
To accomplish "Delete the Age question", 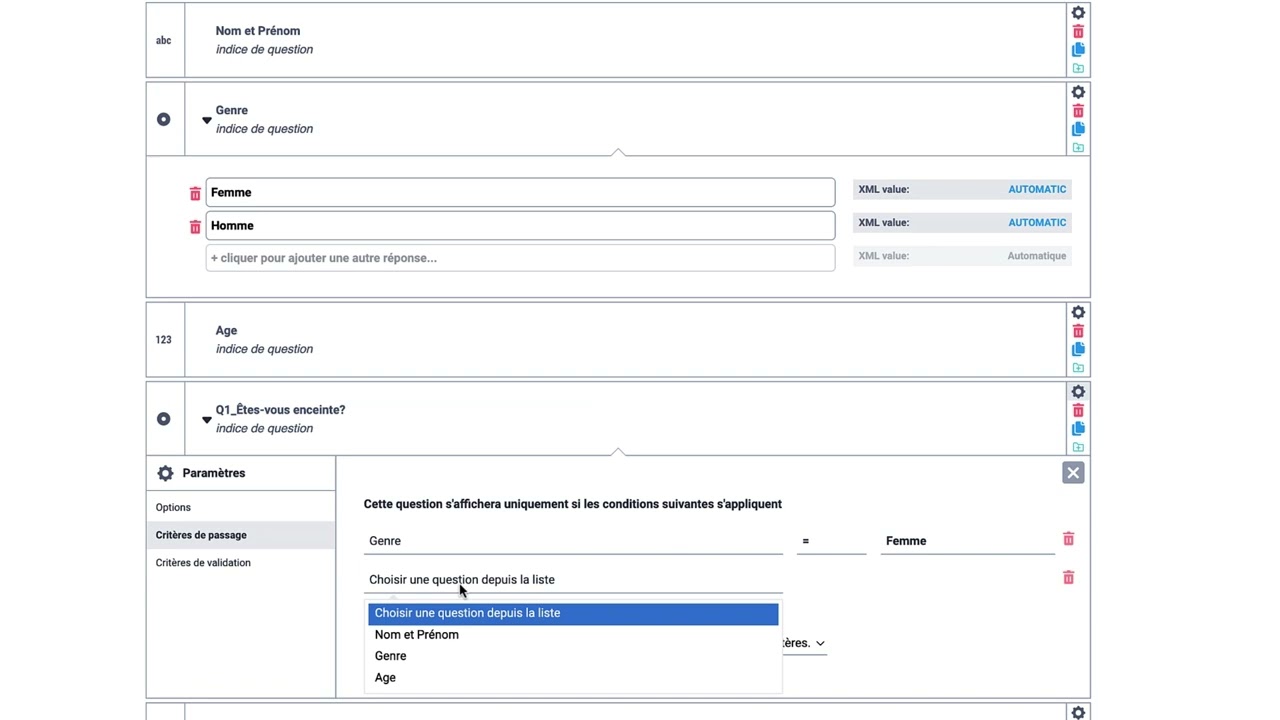I will [1078, 331].
